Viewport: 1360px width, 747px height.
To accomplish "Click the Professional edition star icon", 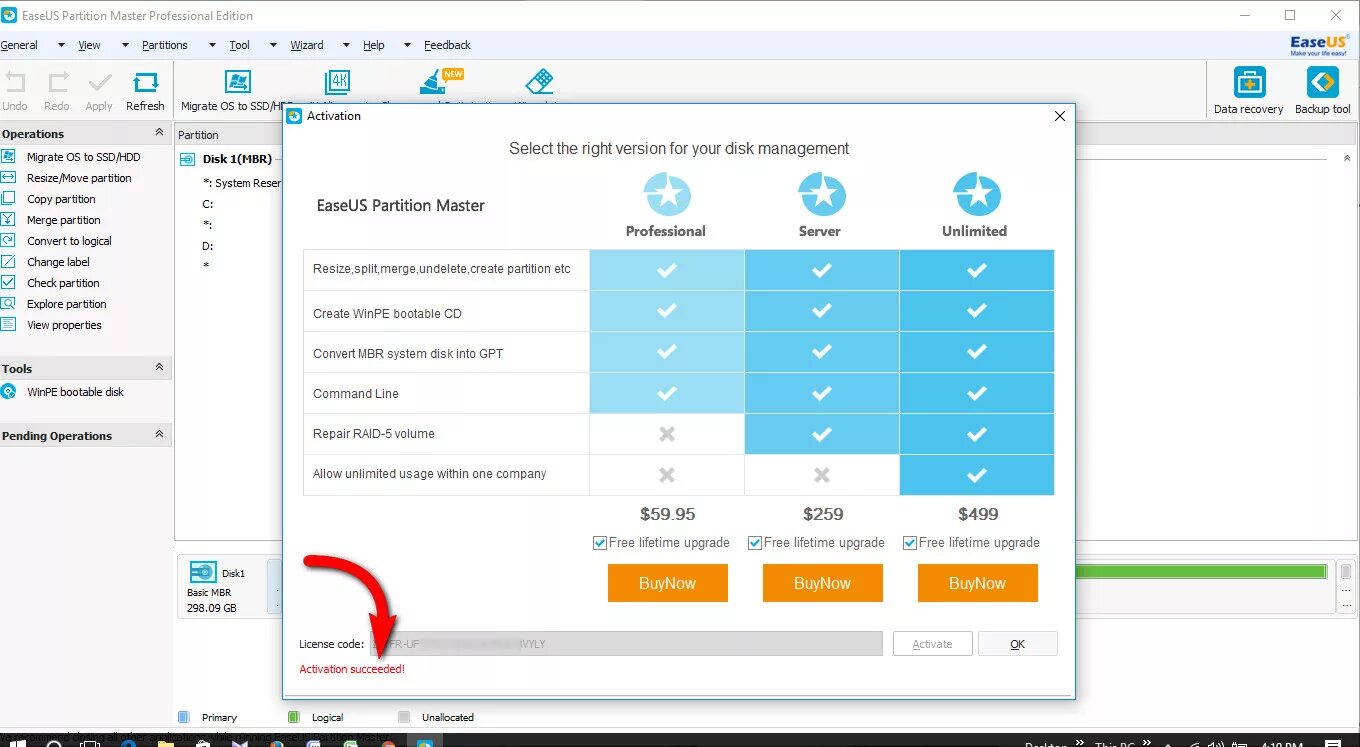I will tap(665, 194).
